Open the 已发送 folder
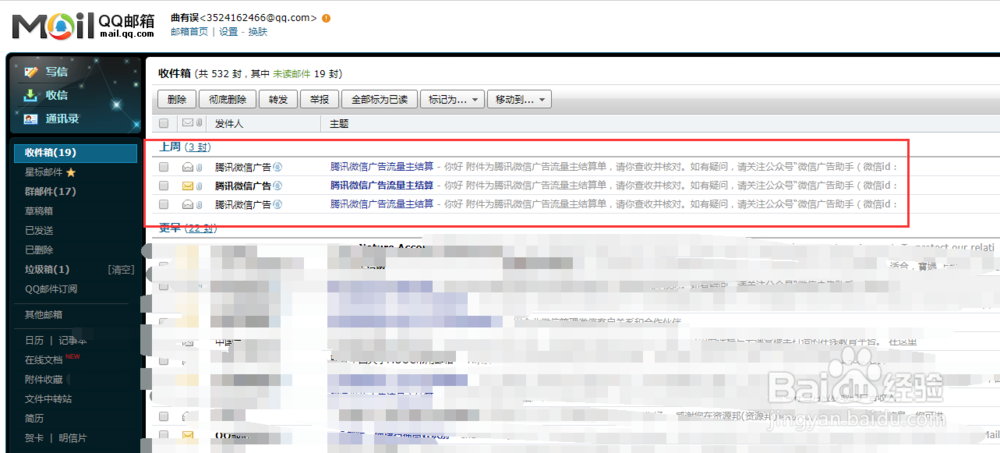Viewport: 1000px width, 453px height. coord(39,230)
